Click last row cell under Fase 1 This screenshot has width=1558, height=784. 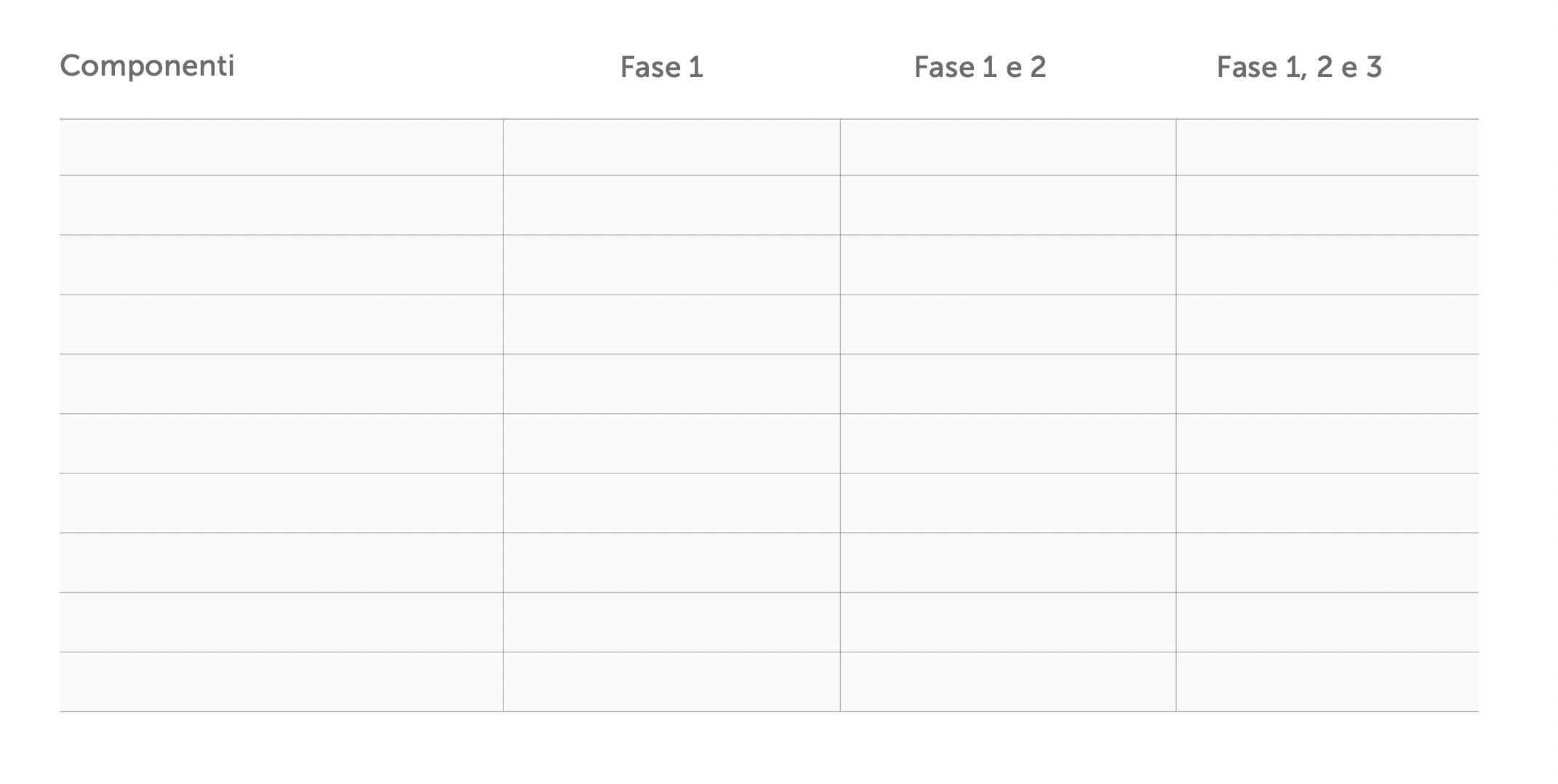click(x=671, y=681)
